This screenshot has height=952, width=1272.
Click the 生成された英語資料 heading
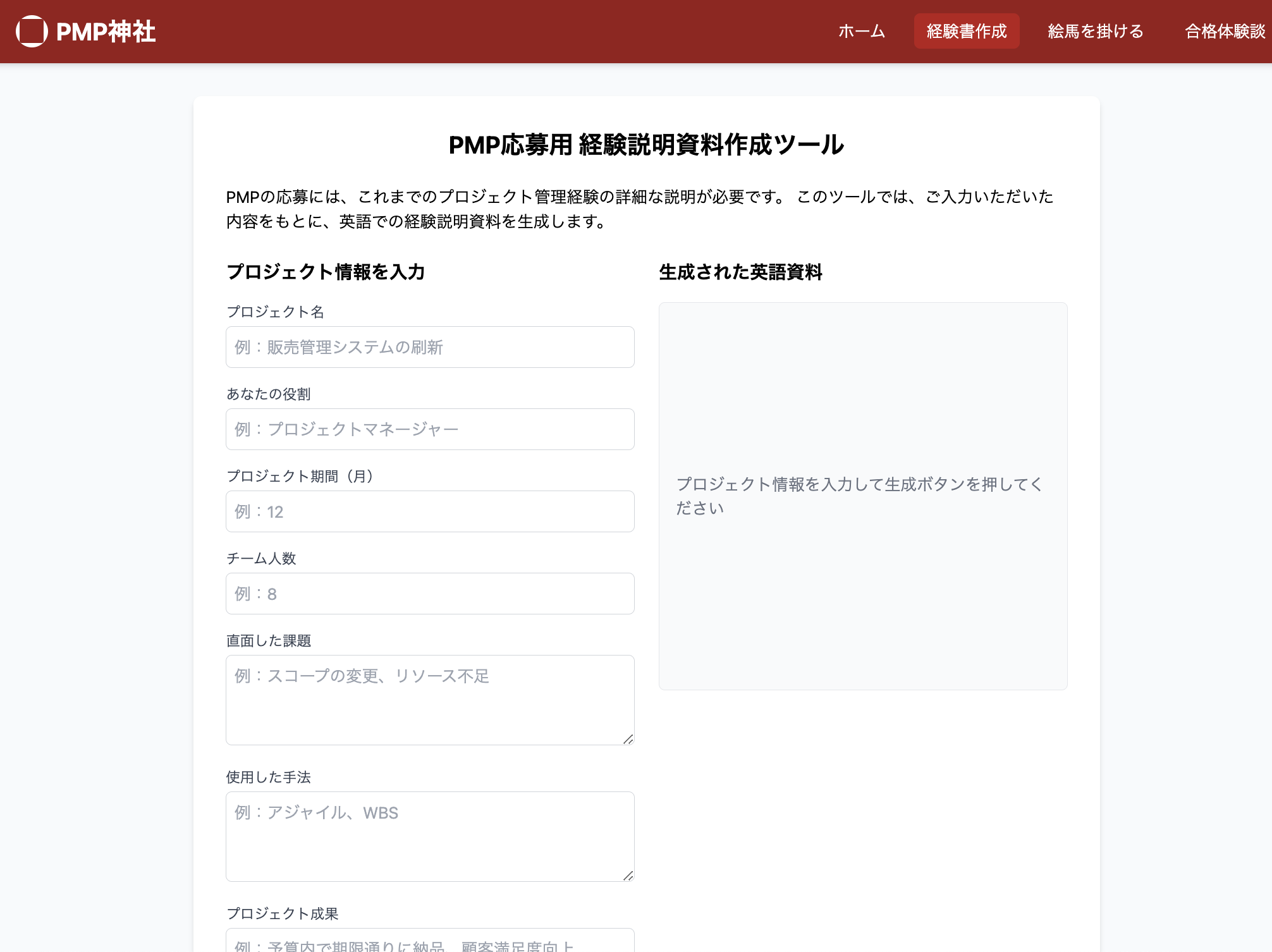[x=740, y=272]
